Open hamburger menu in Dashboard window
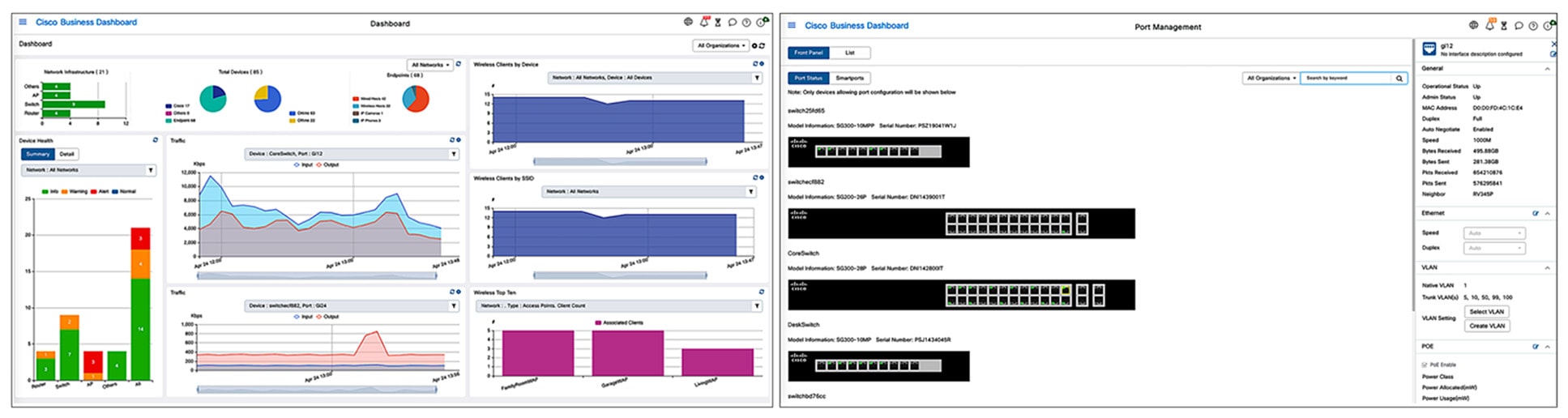 pyautogui.click(x=23, y=22)
